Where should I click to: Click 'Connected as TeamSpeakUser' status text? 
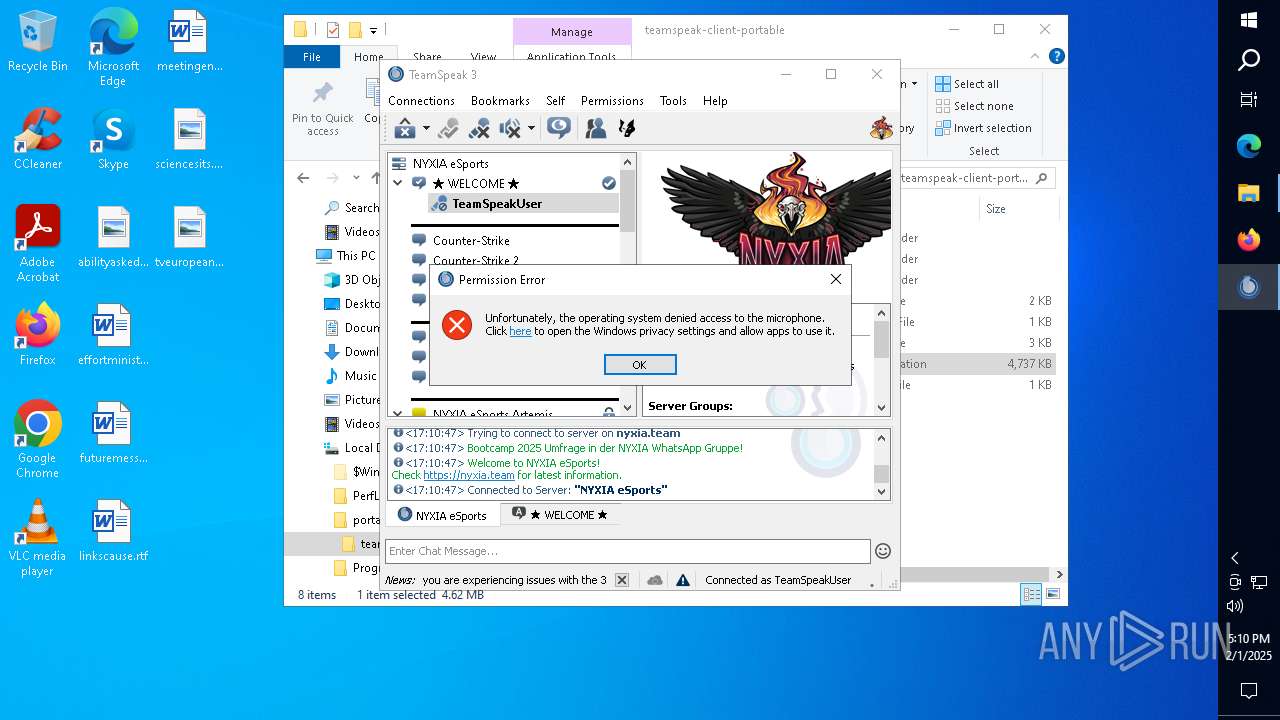point(778,580)
